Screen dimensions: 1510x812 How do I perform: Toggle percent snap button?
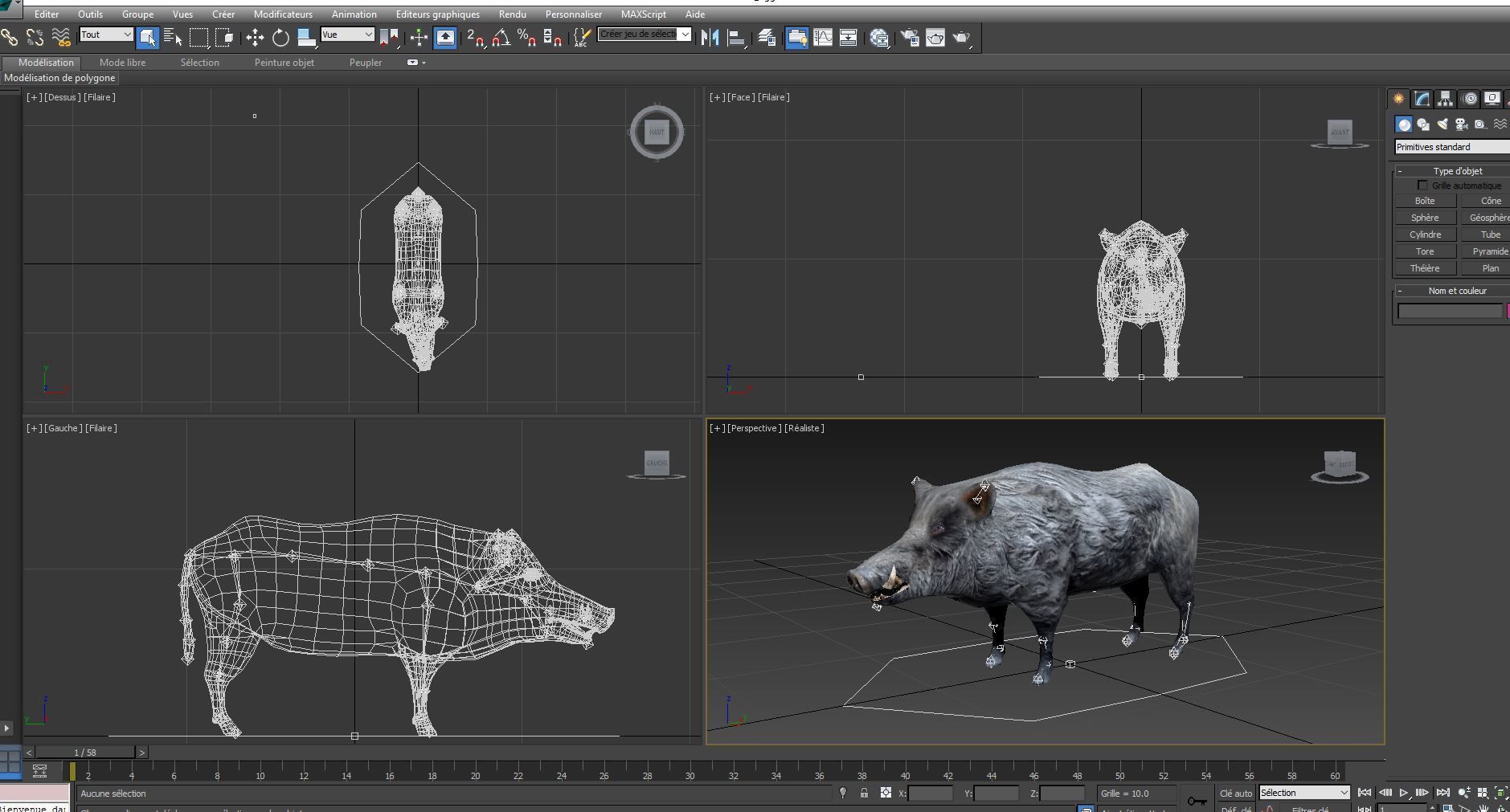tap(527, 37)
